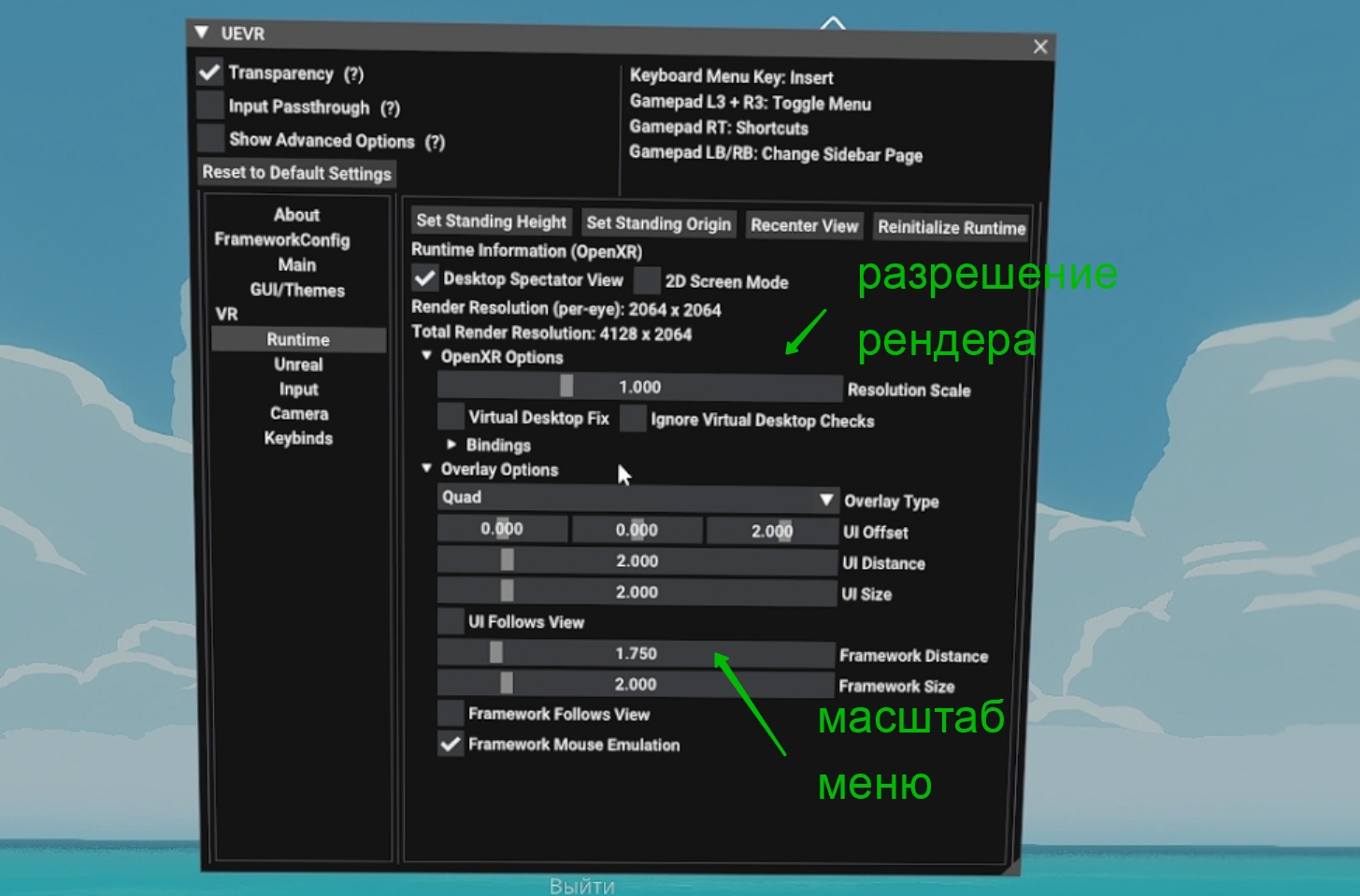Click the Framework Size slider
Image resolution: width=1360 pixels, height=896 pixels.
636,684
